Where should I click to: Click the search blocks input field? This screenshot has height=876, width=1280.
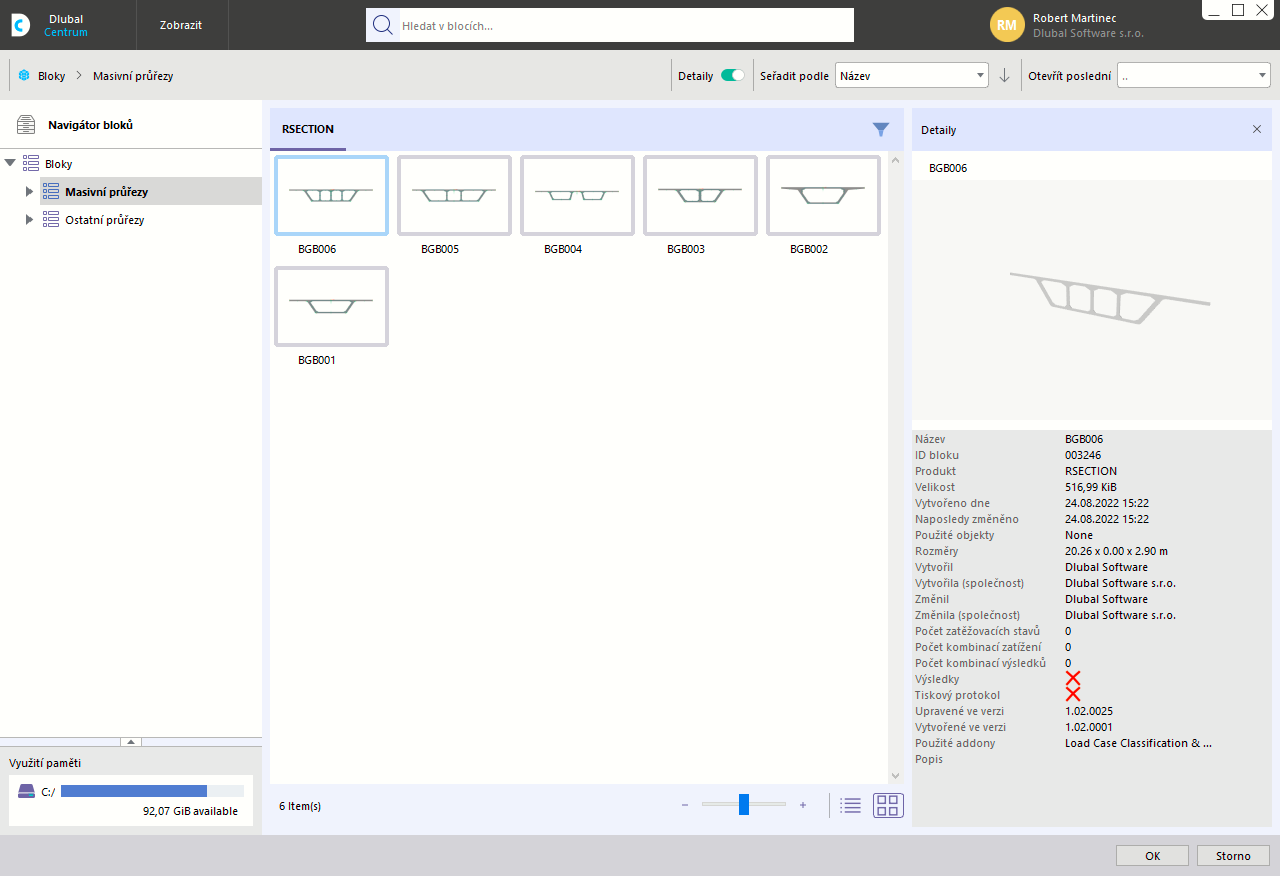point(625,25)
